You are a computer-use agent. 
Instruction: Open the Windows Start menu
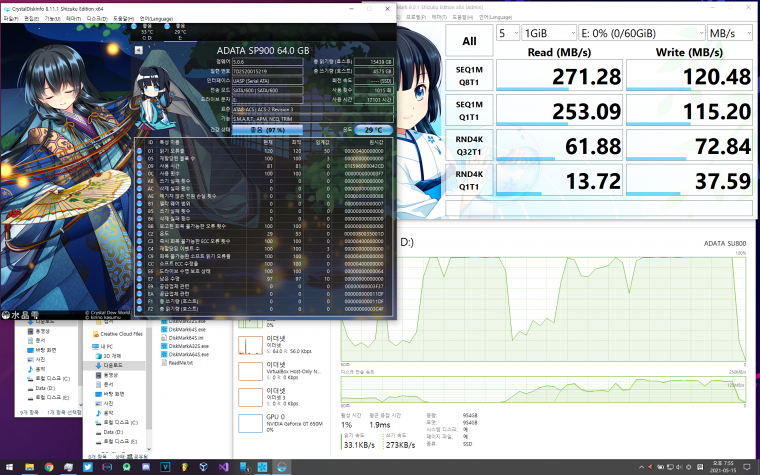(9, 467)
